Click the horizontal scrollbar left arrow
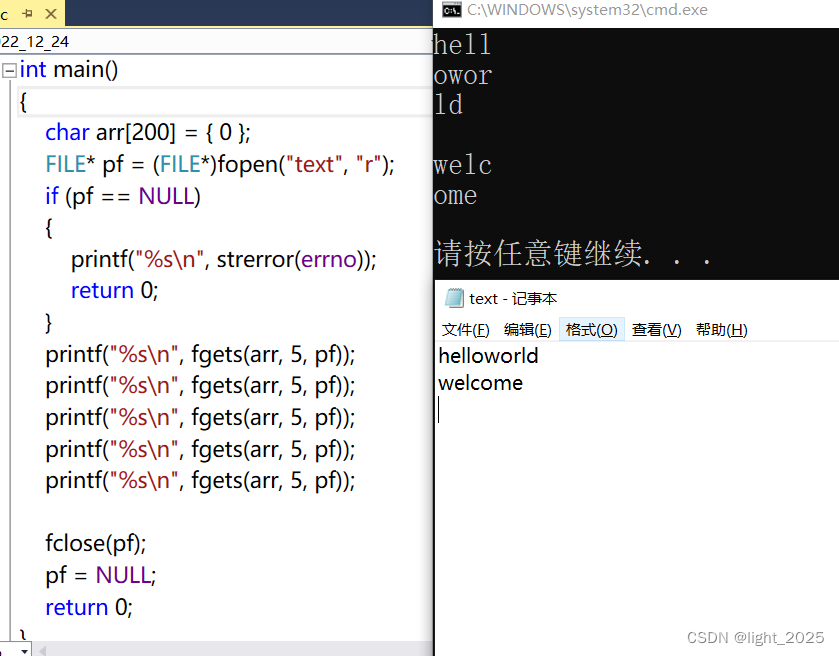Screen dimensions: 839x656 (x=42, y=651)
